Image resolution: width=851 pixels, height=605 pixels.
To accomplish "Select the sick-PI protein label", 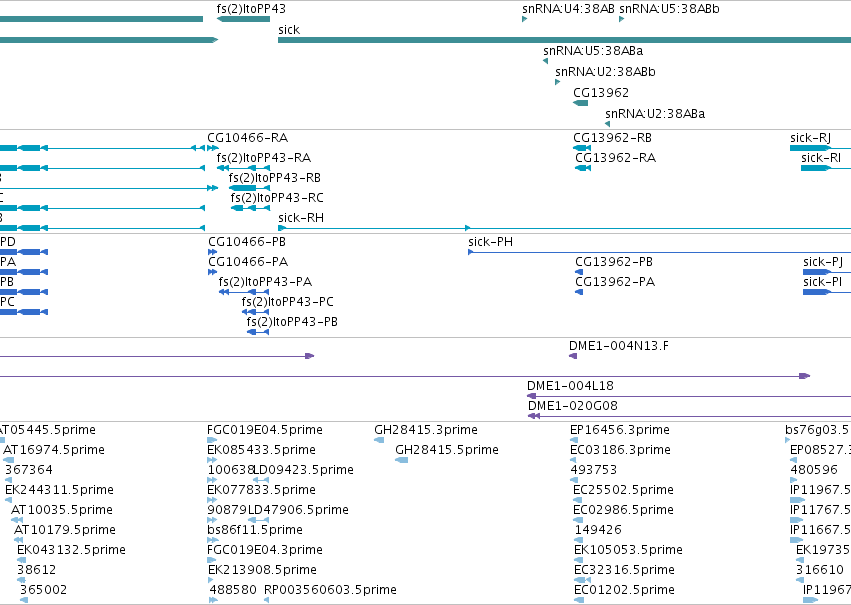I will click(823, 282).
